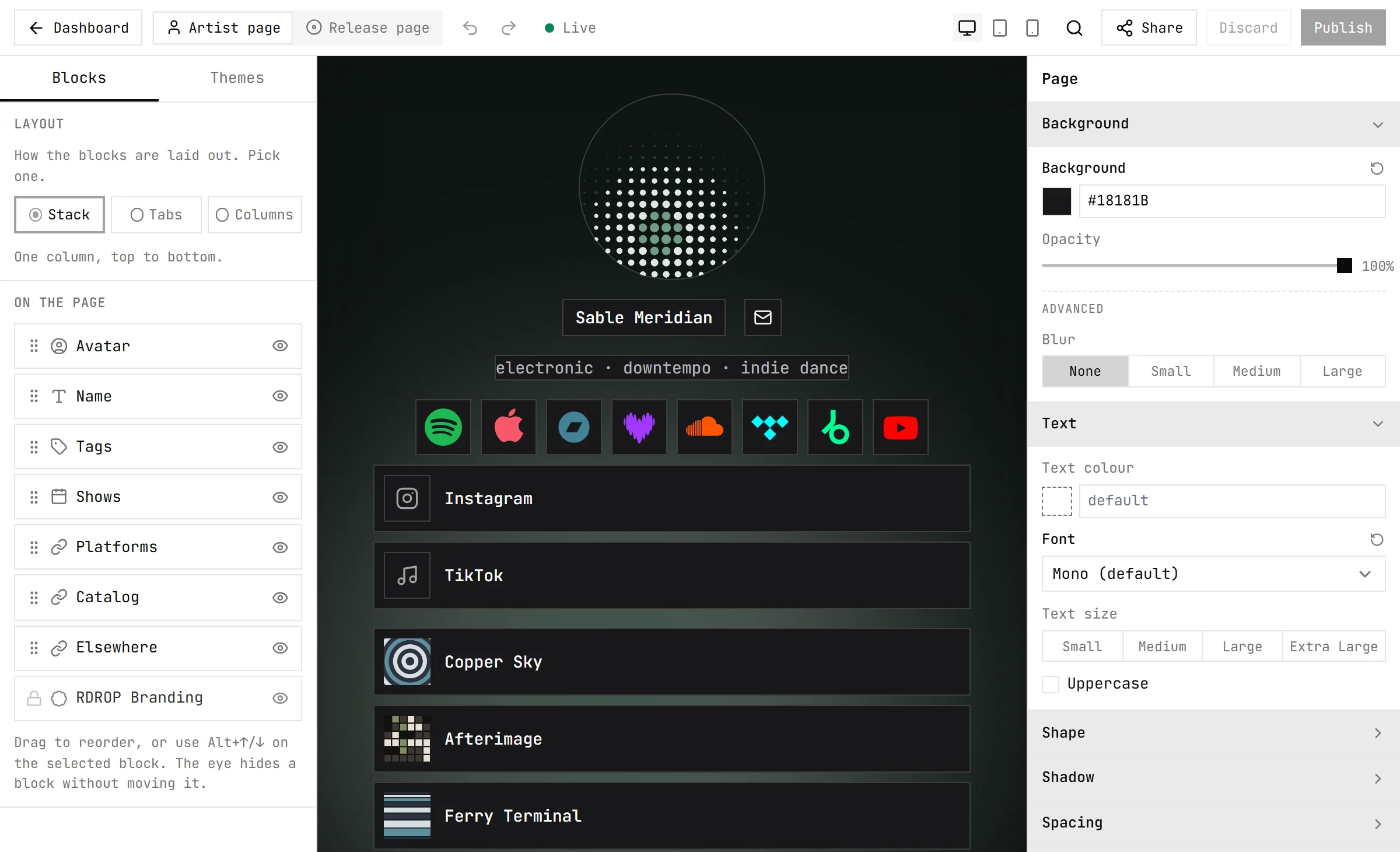This screenshot has height=852, width=1400.
Task: Expand the Shape section
Action: pos(1213,733)
